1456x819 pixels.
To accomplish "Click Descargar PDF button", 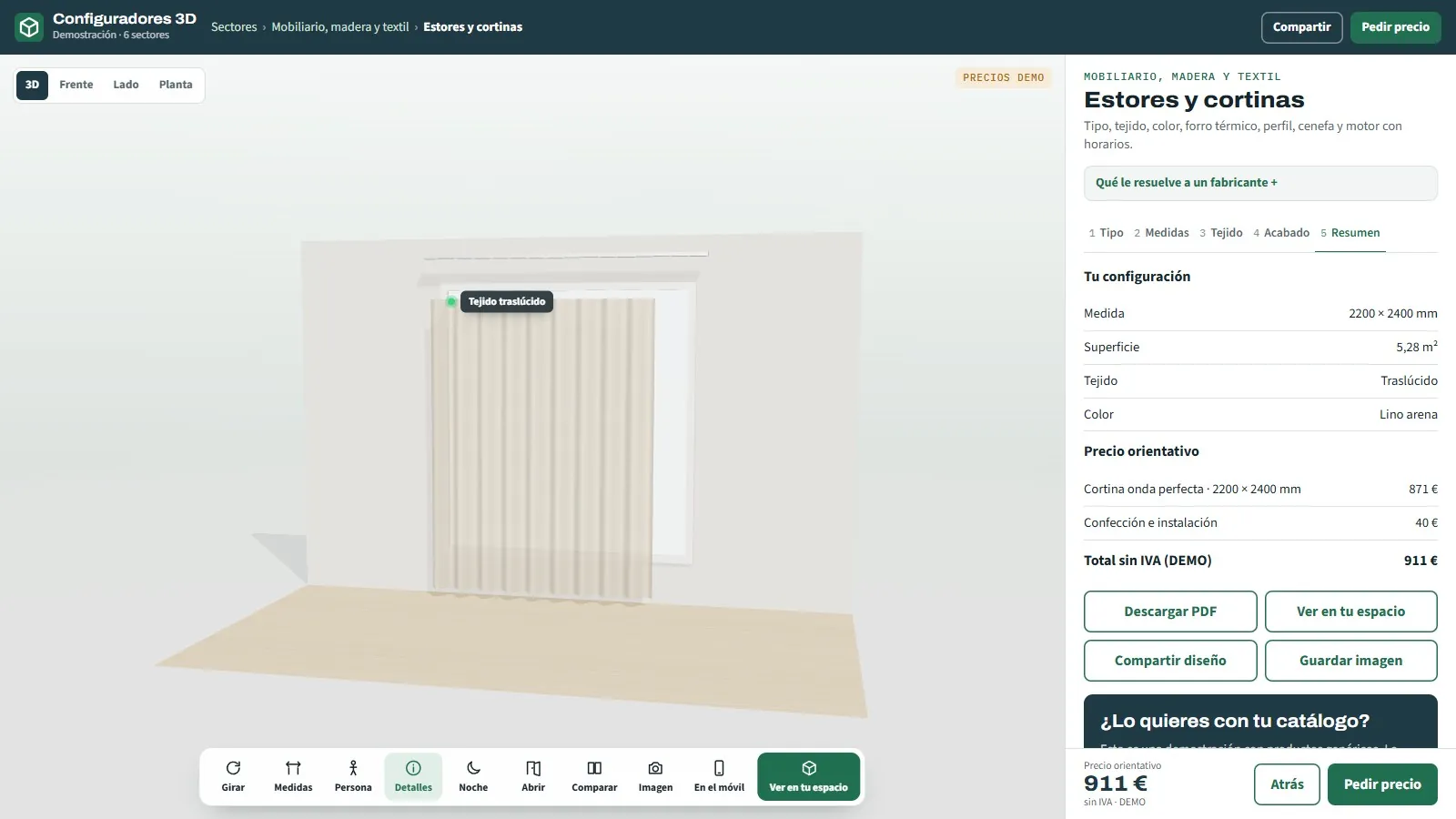I will point(1170,612).
